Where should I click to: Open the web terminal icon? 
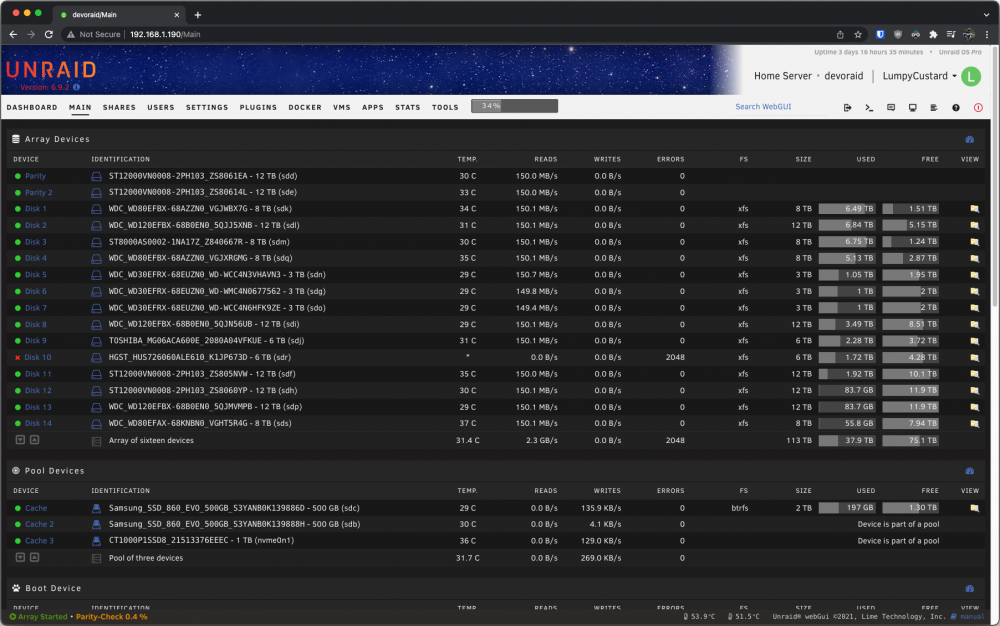[869, 108]
